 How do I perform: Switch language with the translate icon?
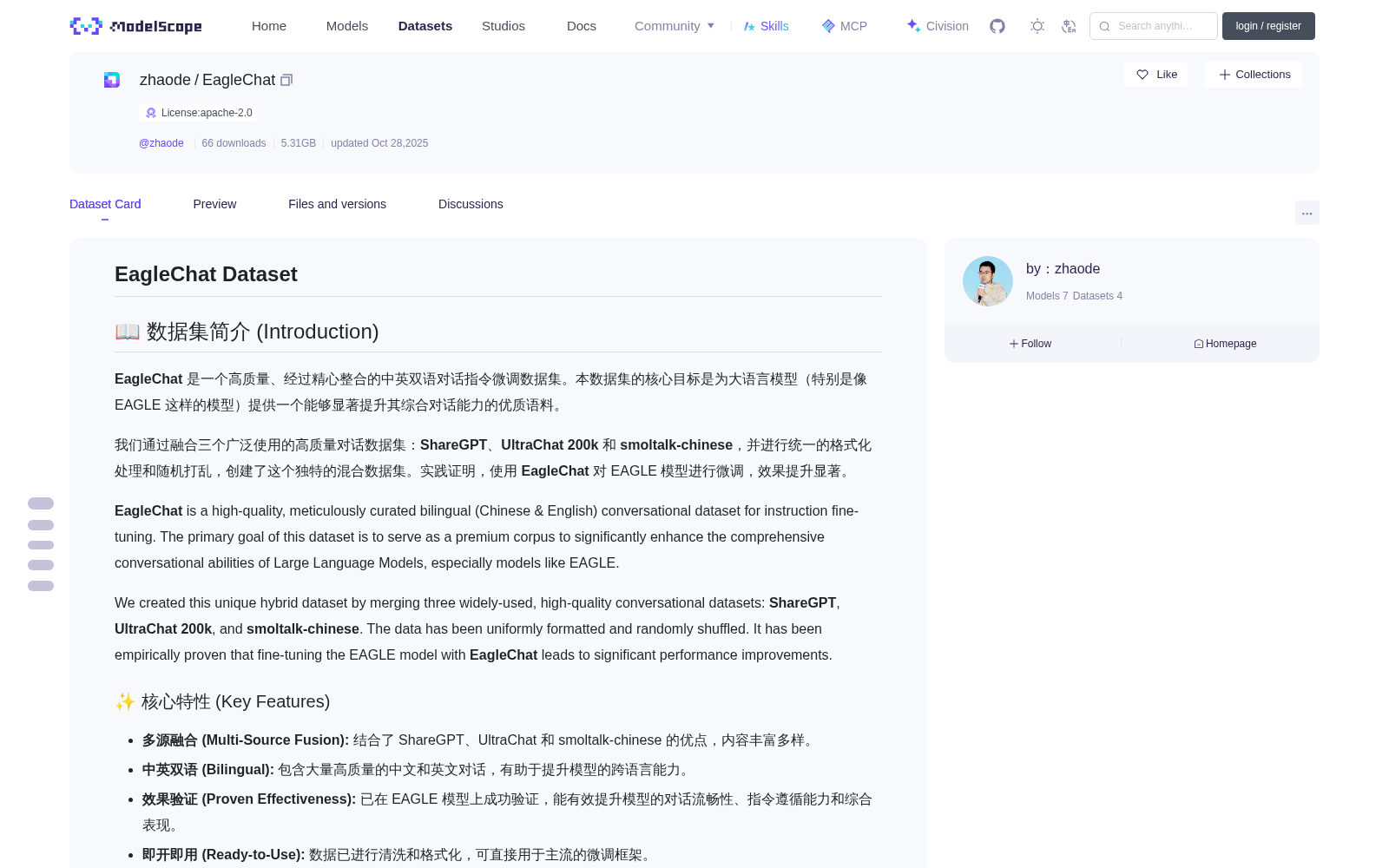click(1070, 26)
